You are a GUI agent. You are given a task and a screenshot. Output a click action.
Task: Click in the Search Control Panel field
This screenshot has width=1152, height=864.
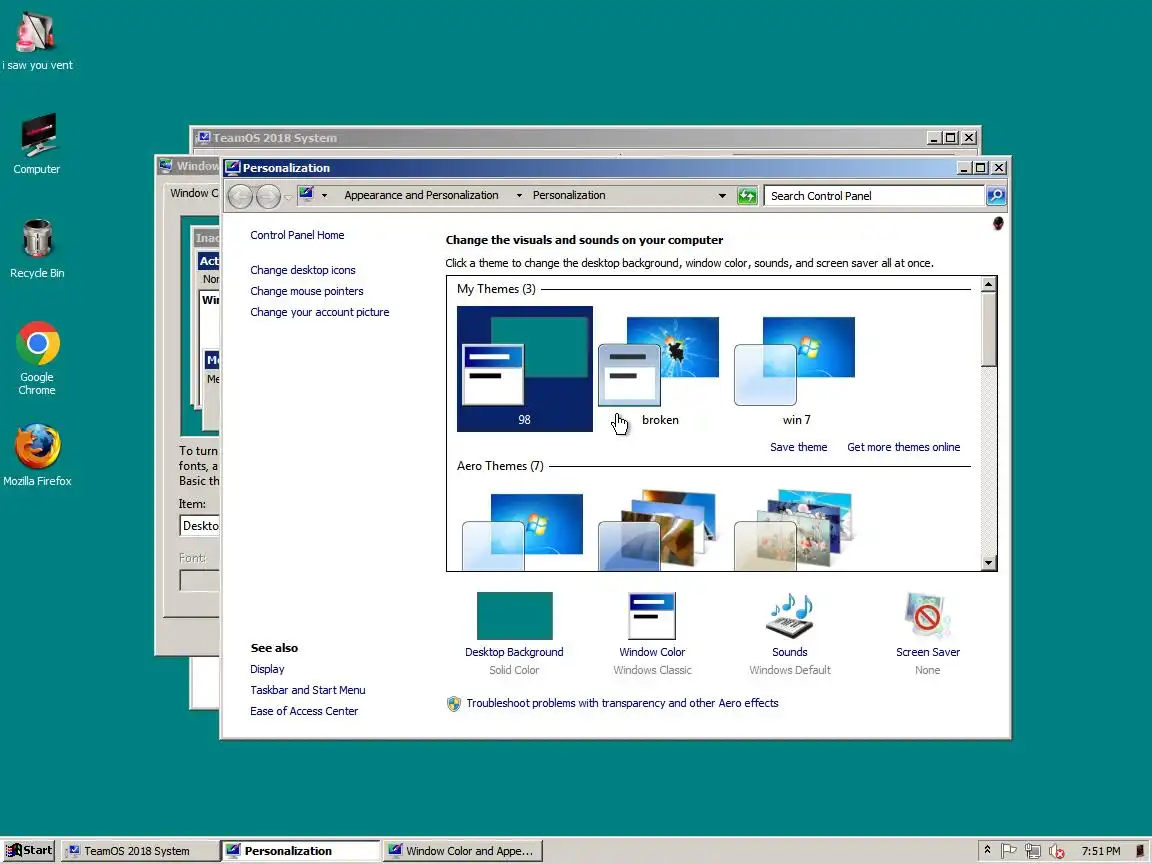[874, 195]
